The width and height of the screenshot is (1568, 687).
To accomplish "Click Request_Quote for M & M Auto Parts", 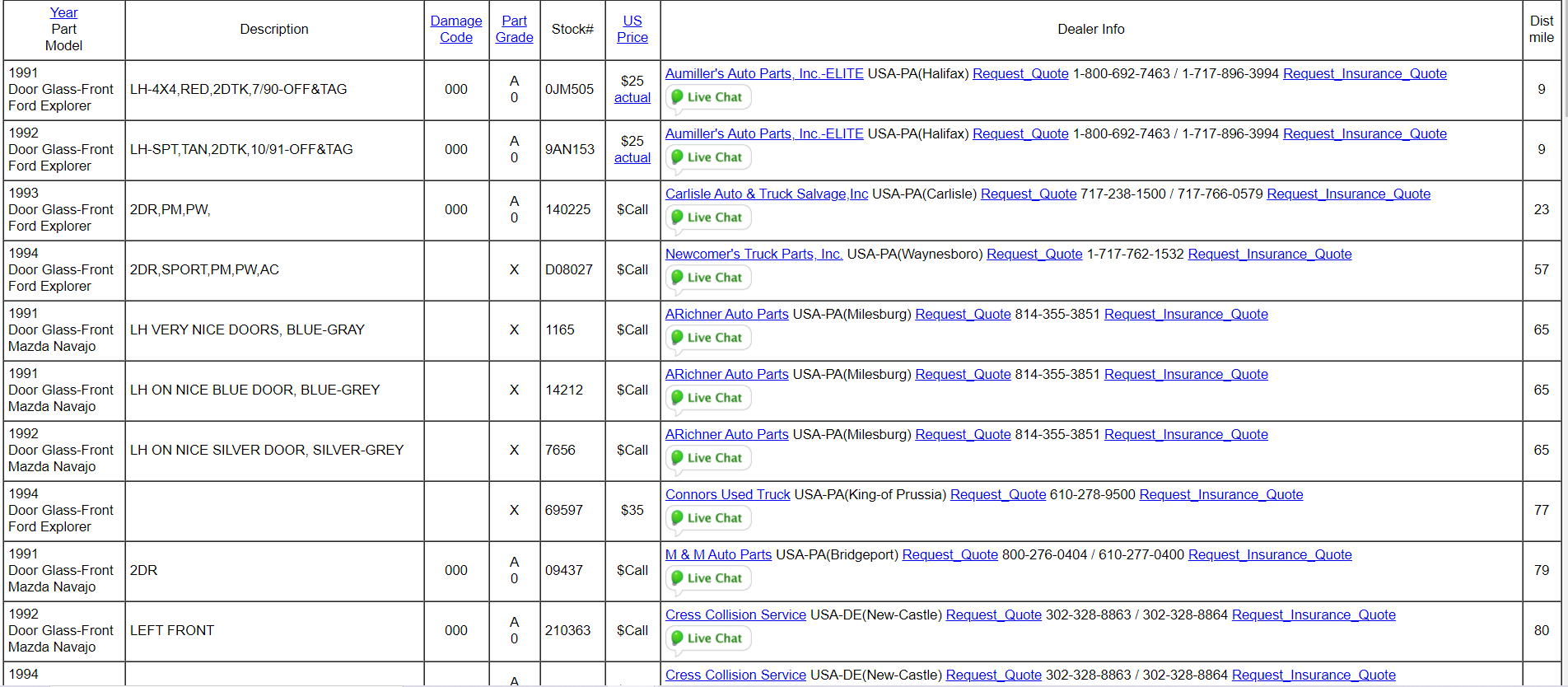I will 950,554.
